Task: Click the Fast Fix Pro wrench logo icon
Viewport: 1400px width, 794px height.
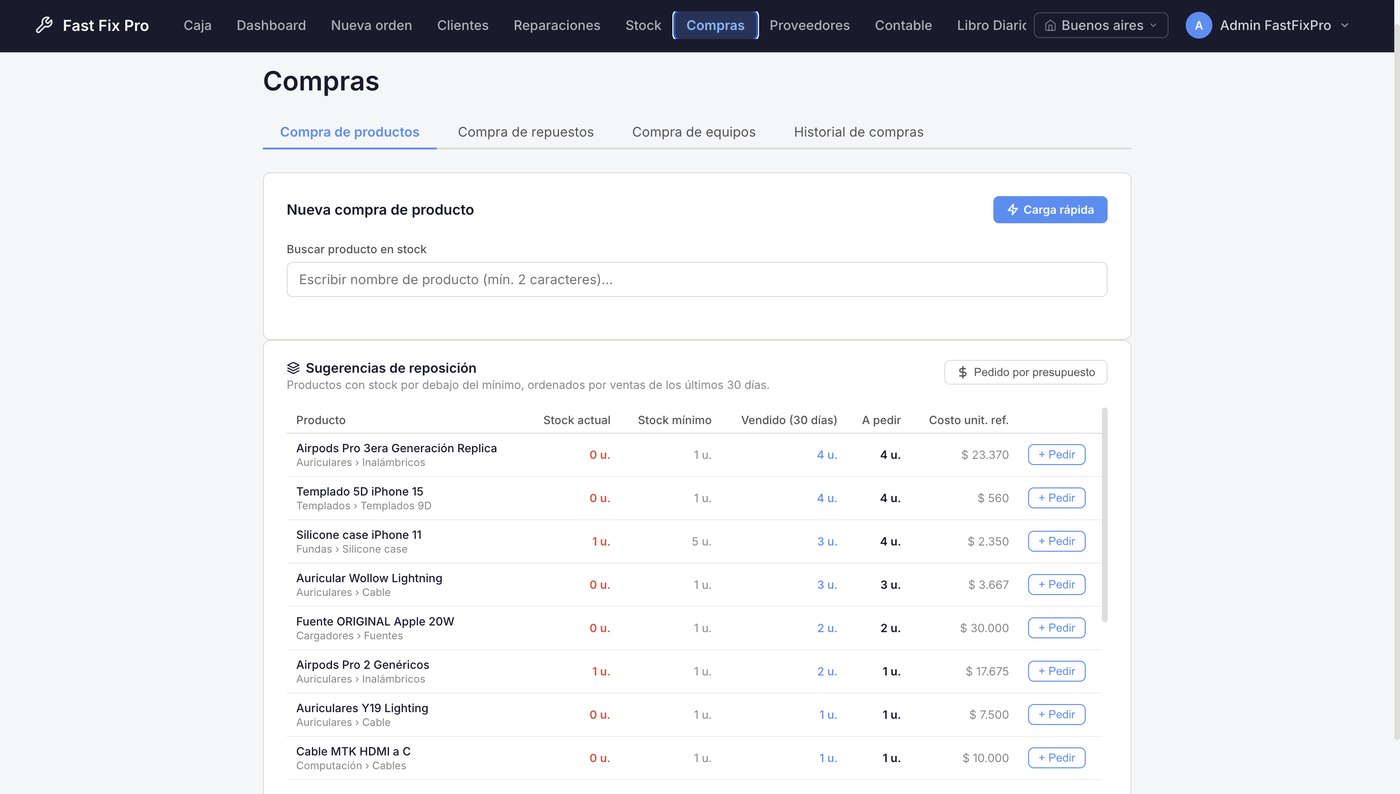Action: click(x=44, y=25)
